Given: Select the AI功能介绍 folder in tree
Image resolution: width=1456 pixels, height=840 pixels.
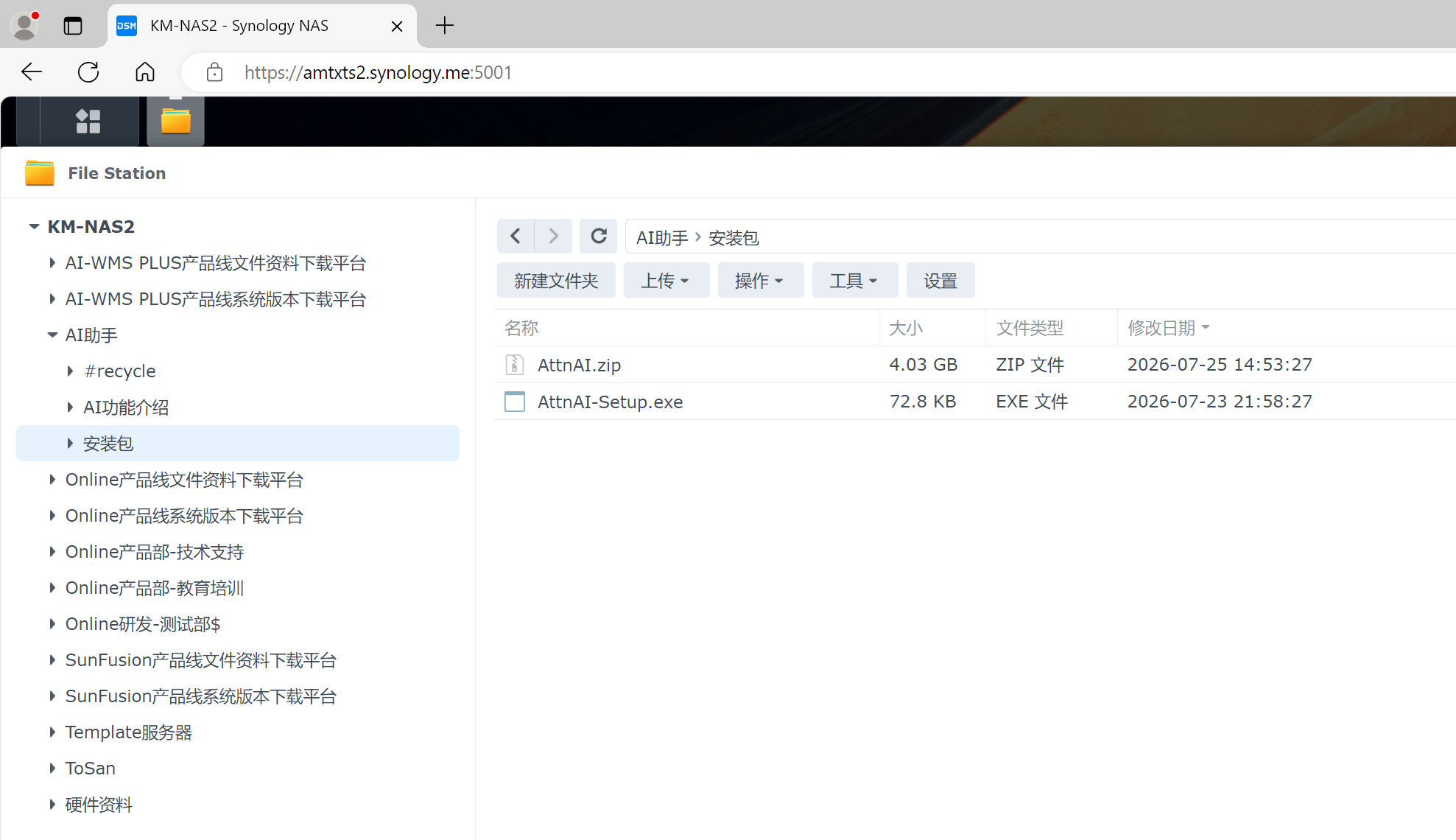Looking at the screenshot, I should tap(126, 407).
